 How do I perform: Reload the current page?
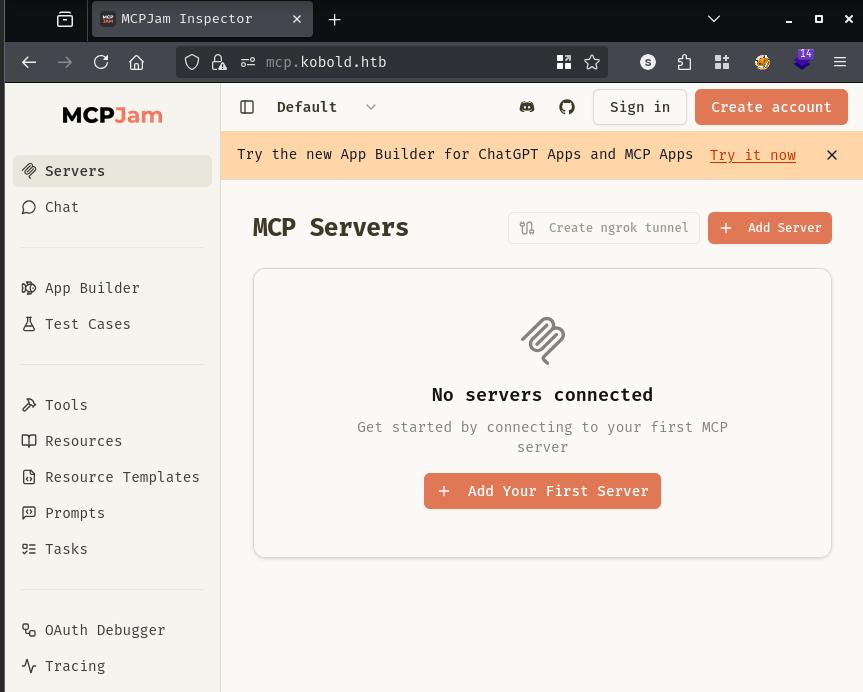pyautogui.click(x=101, y=62)
